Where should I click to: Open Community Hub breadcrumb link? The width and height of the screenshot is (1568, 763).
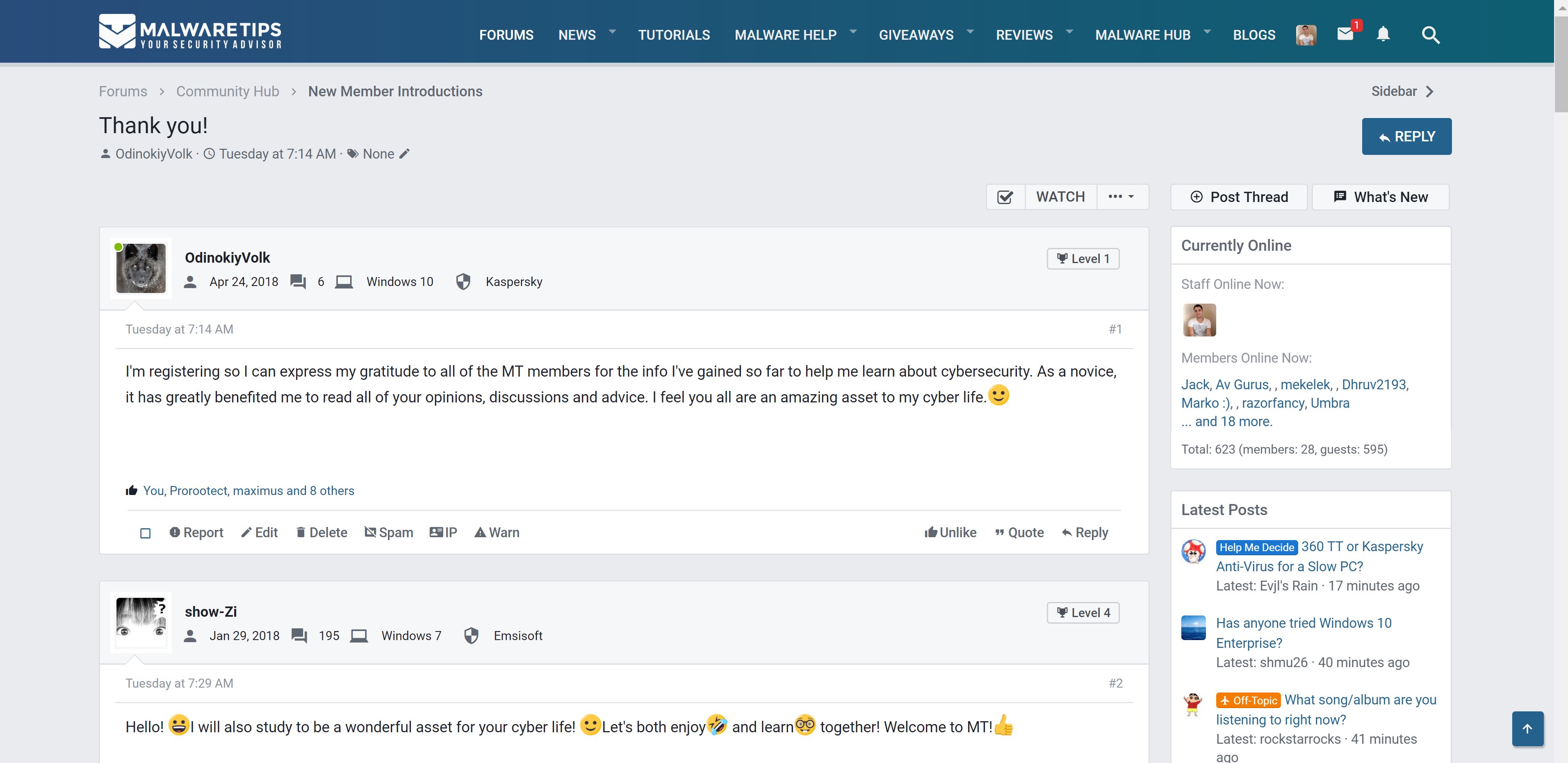228,91
